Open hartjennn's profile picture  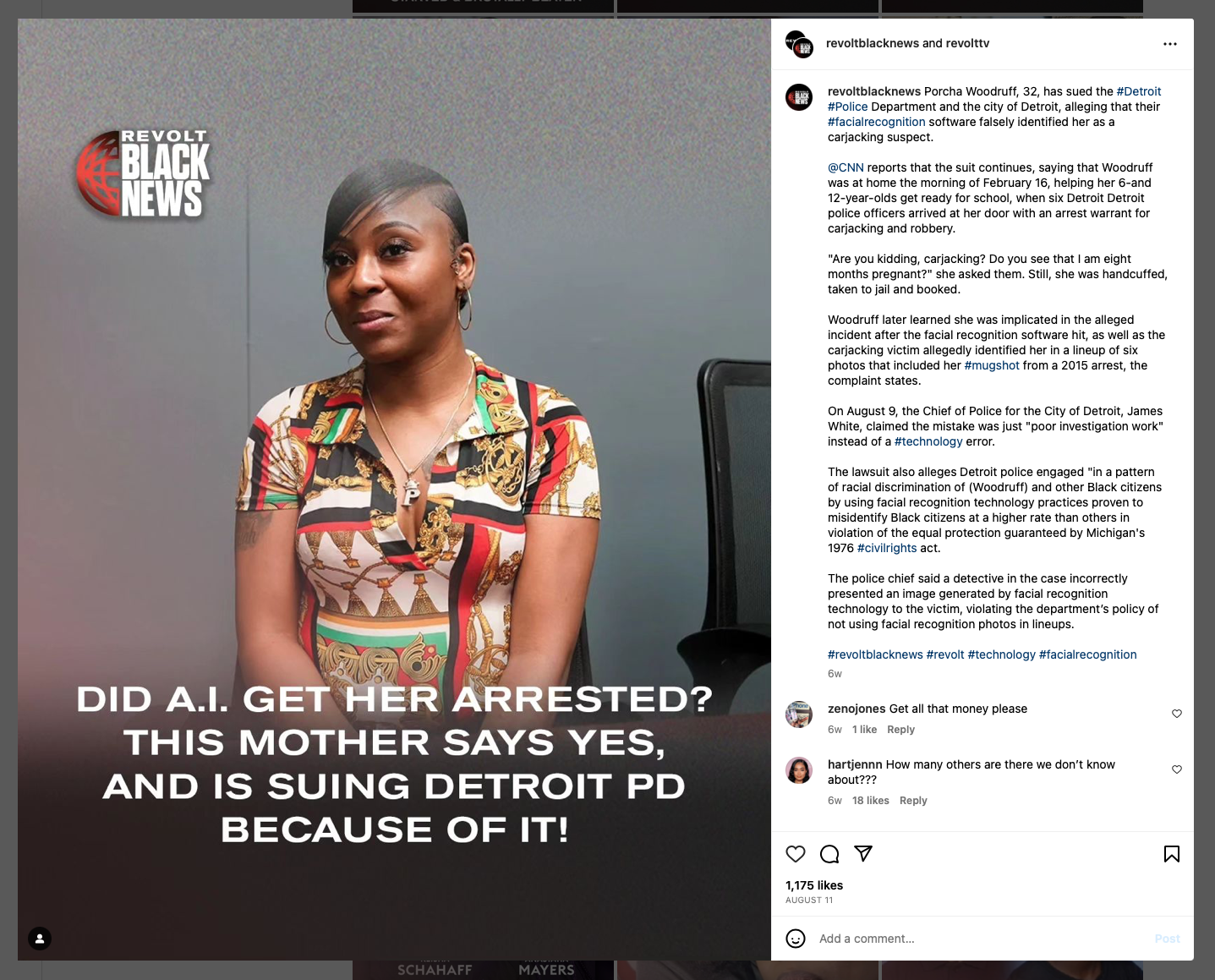799,770
